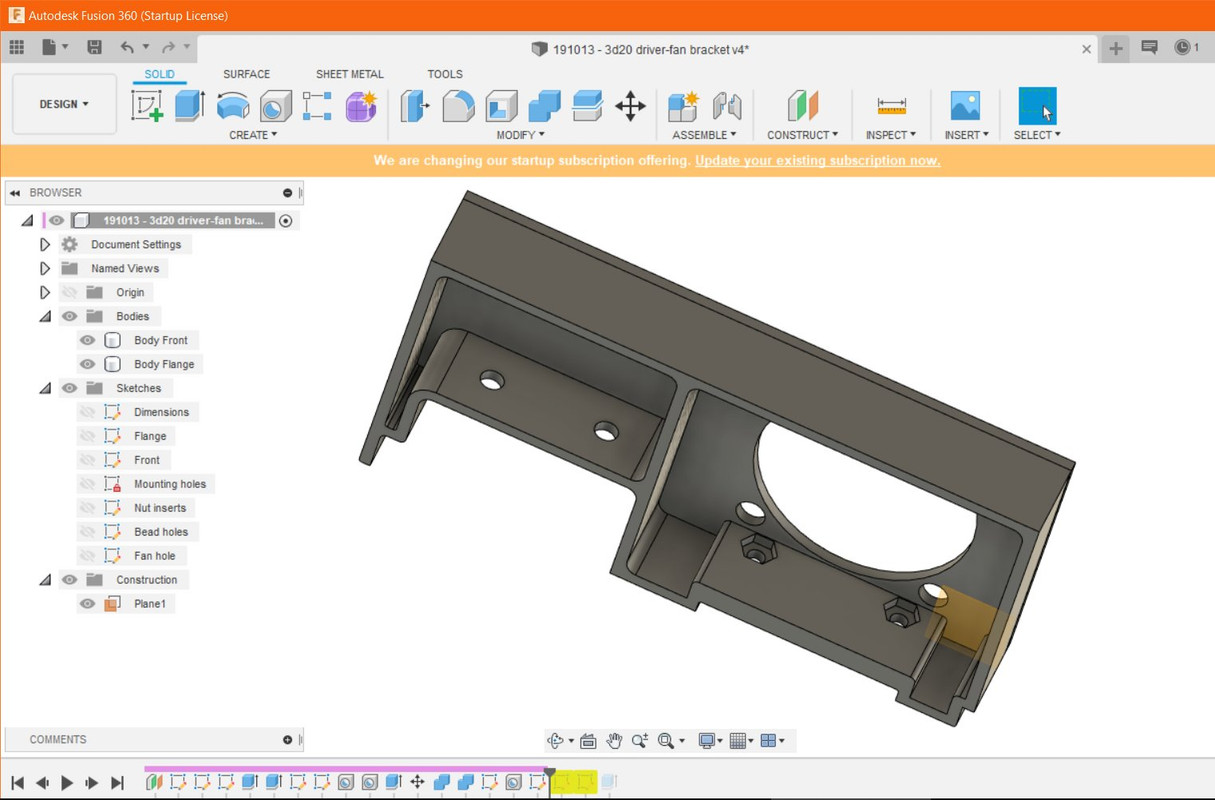Image resolution: width=1215 pixels, height=800 pixels.
Task: Select the Pan hand tool
Action: 614,741
